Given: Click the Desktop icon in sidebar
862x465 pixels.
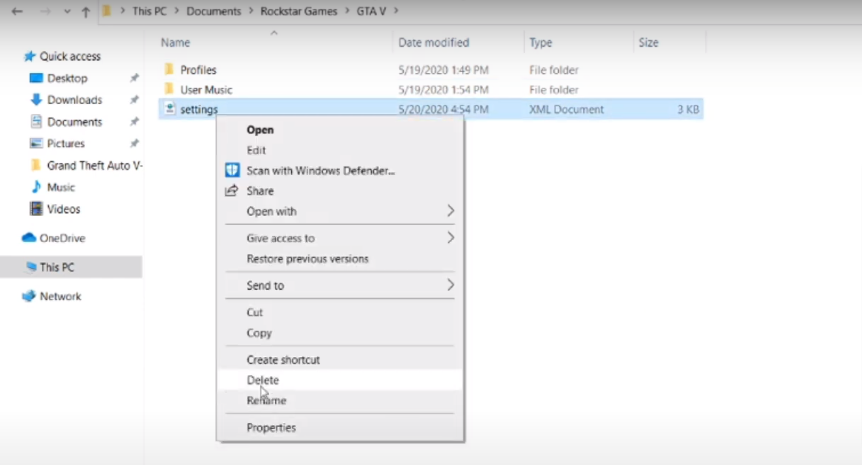Looking at the screenshot, I should (x=36, y=78).
